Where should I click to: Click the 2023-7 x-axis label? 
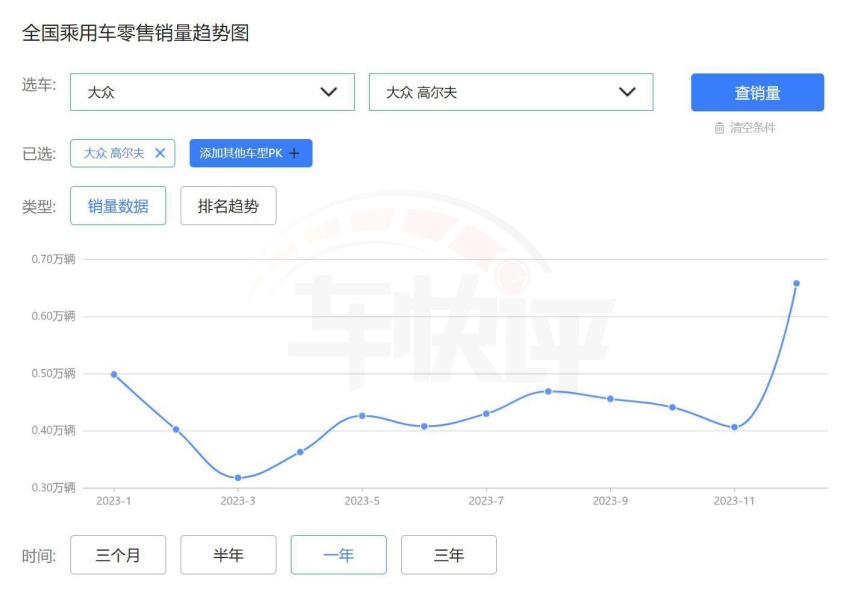pos(486,501)
